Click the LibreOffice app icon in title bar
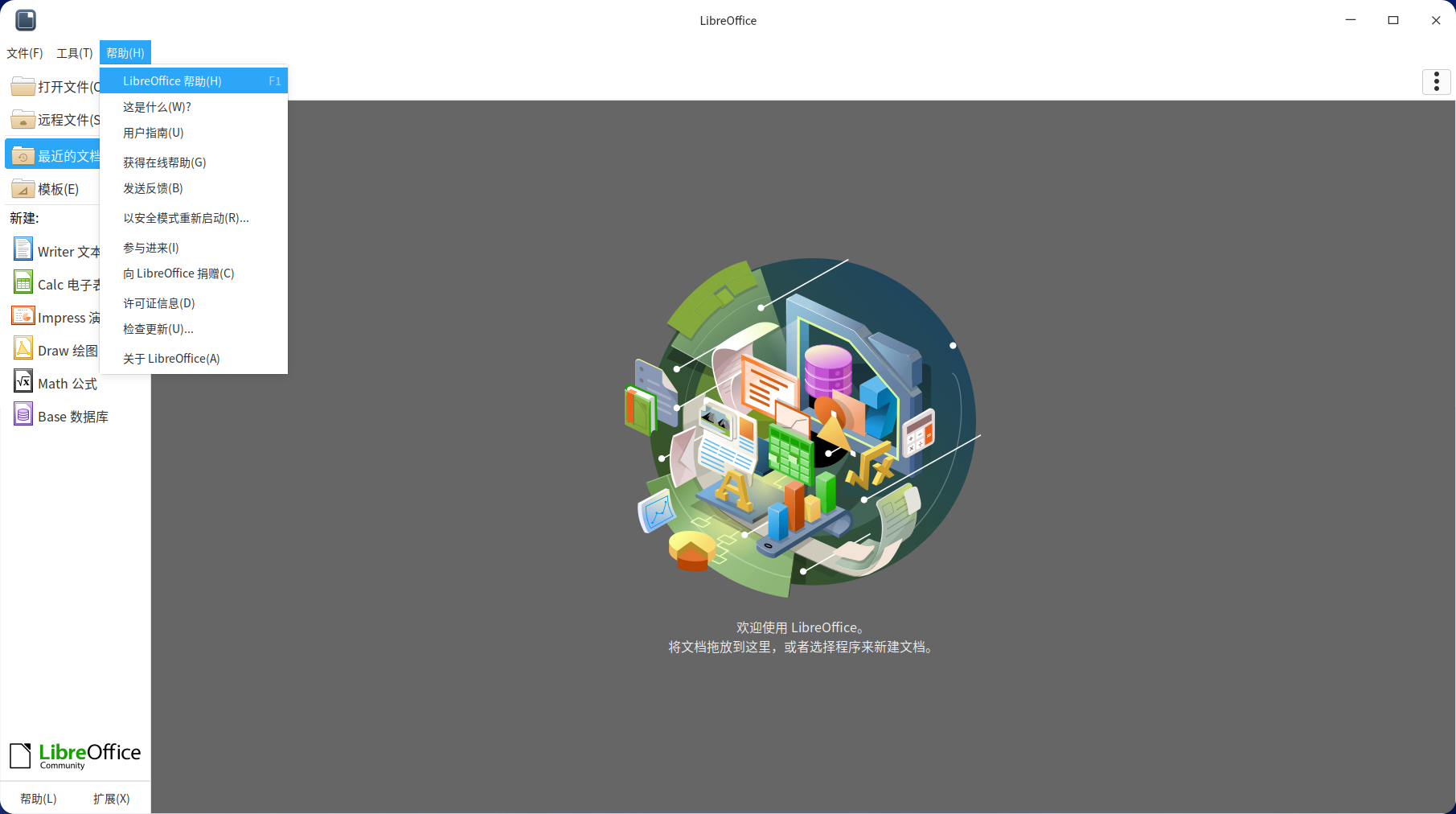Viewport: 1456px width, 814px height. click(26, 20)
